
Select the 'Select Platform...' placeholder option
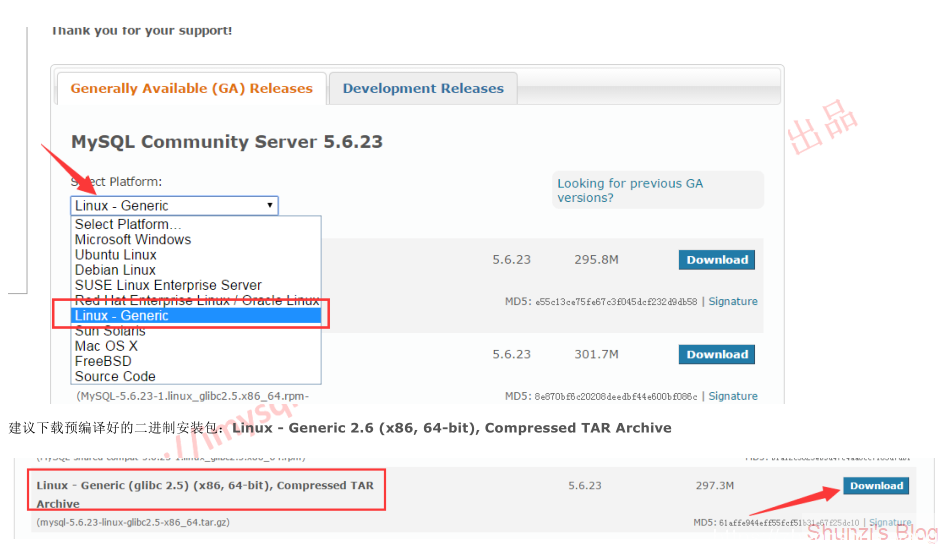[x=128, y=224]
